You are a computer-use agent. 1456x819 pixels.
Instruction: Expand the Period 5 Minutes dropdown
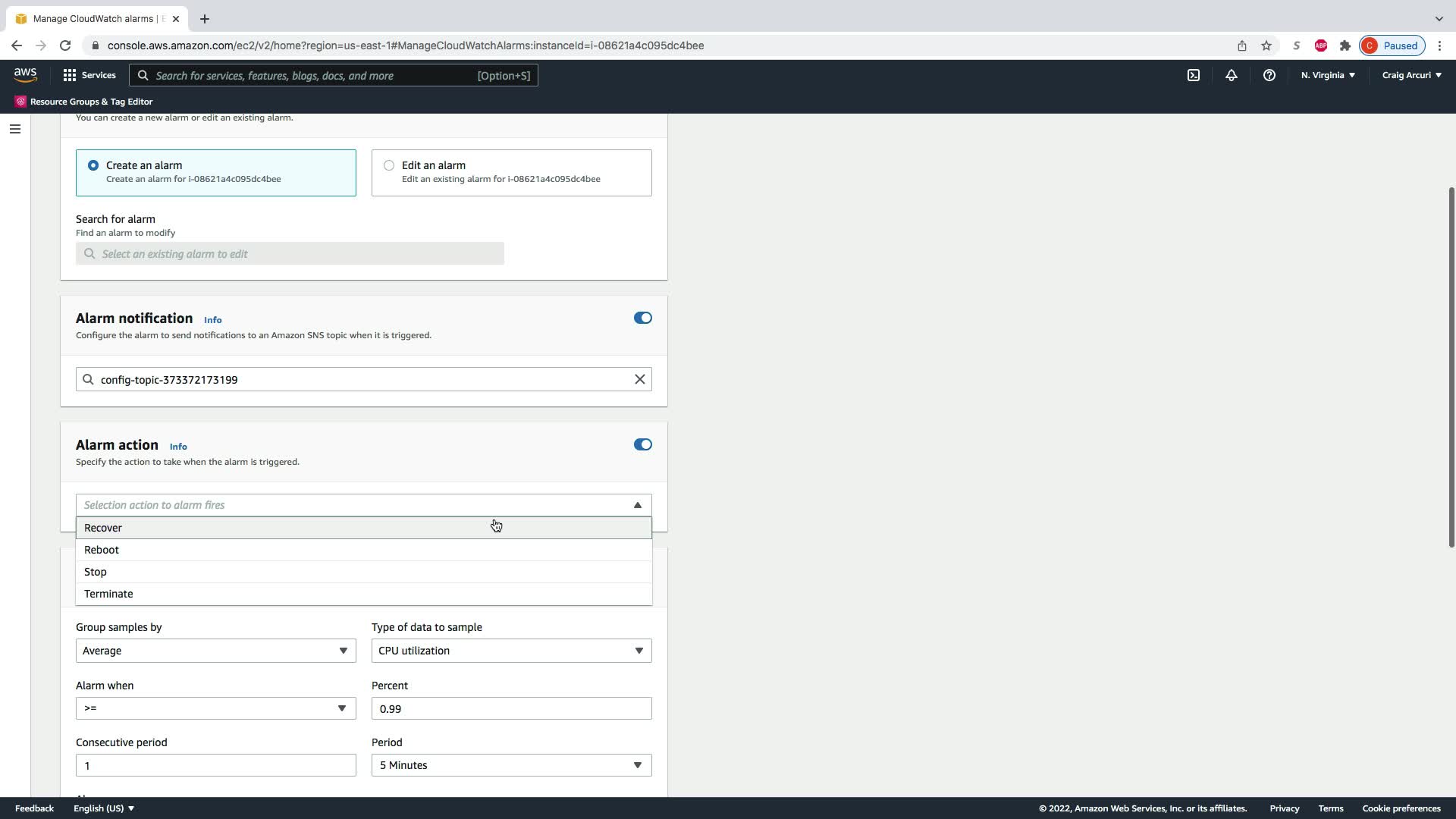coord(511,765)
